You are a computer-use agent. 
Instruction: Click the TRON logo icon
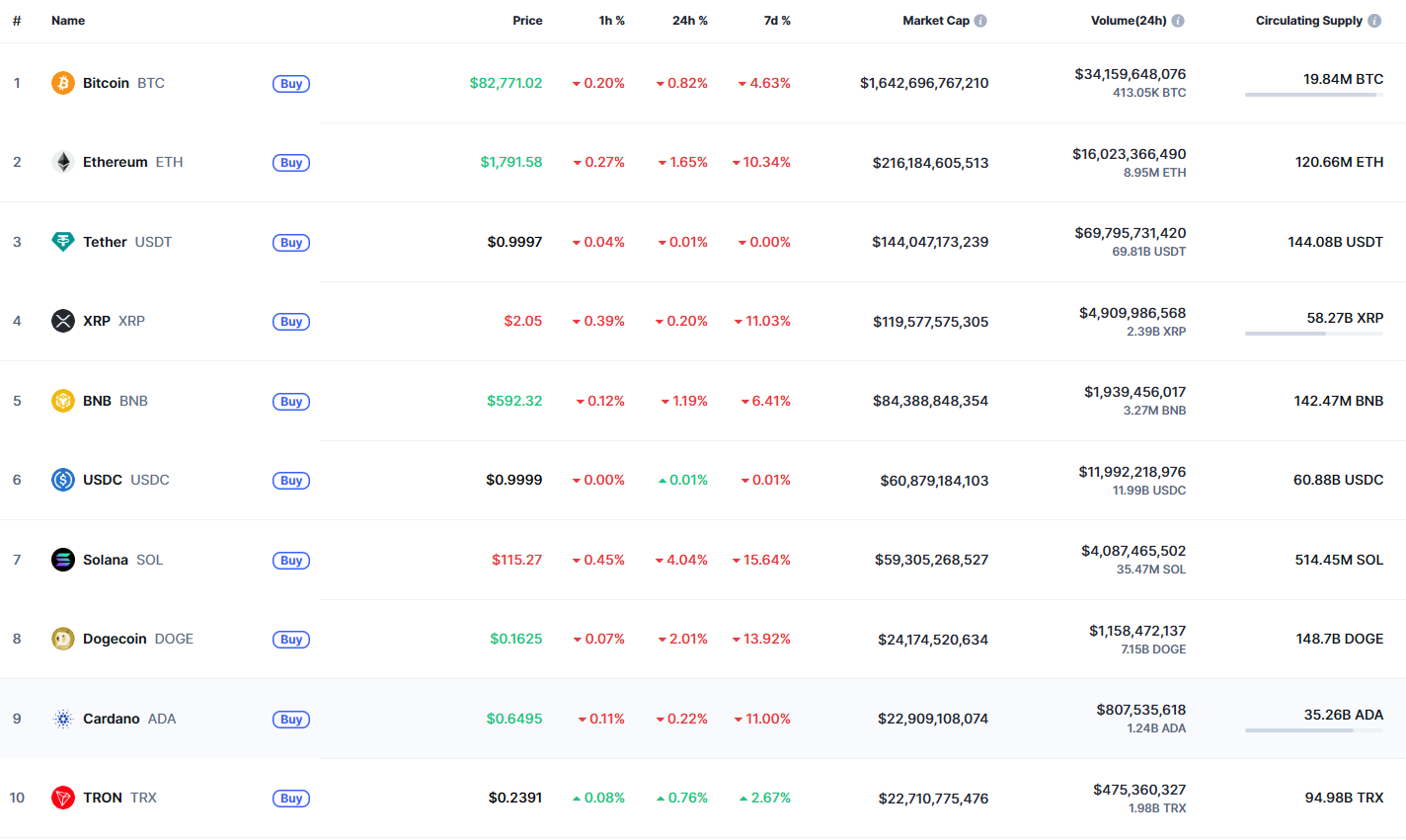pos(63,798)
